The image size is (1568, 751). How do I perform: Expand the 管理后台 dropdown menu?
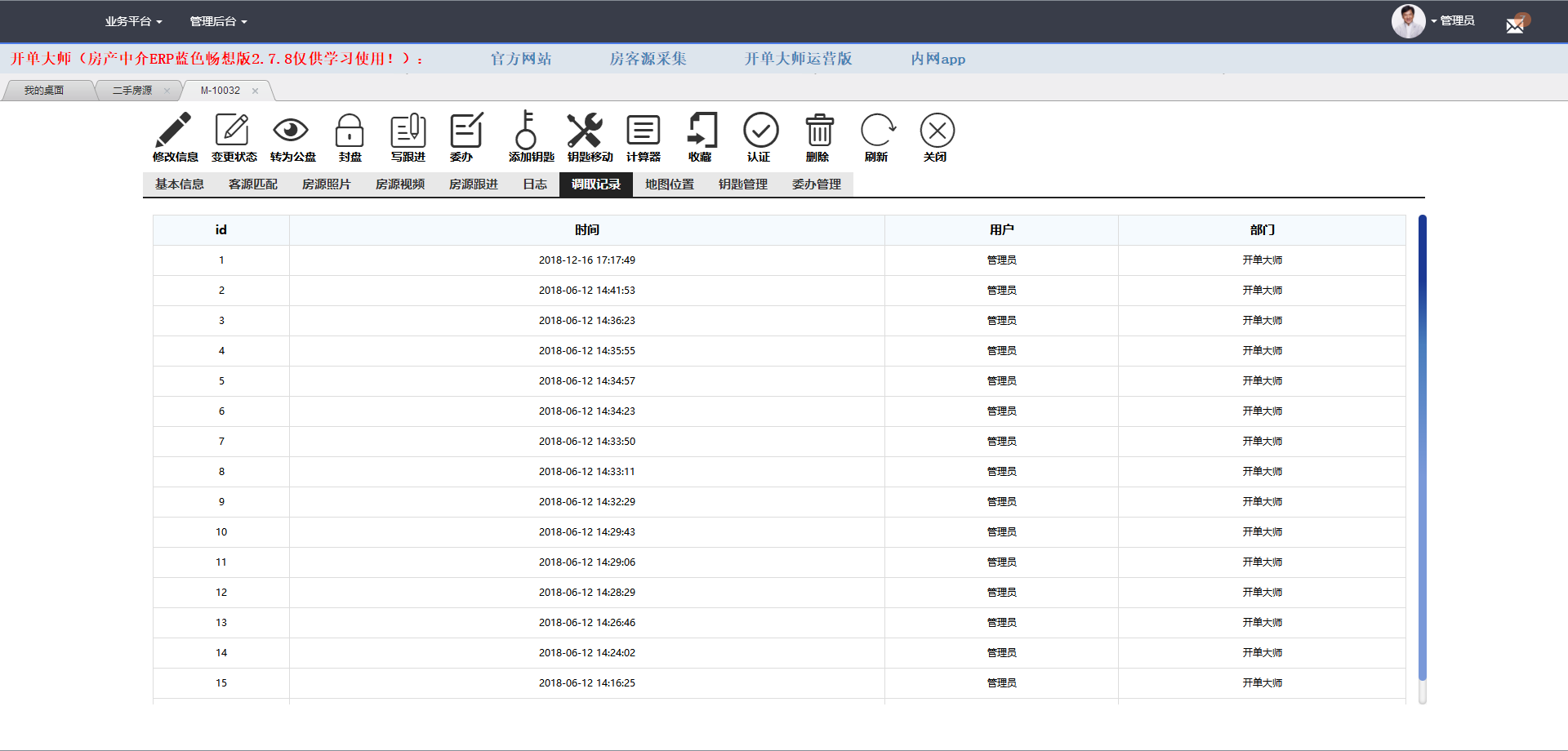click(218, 21)
